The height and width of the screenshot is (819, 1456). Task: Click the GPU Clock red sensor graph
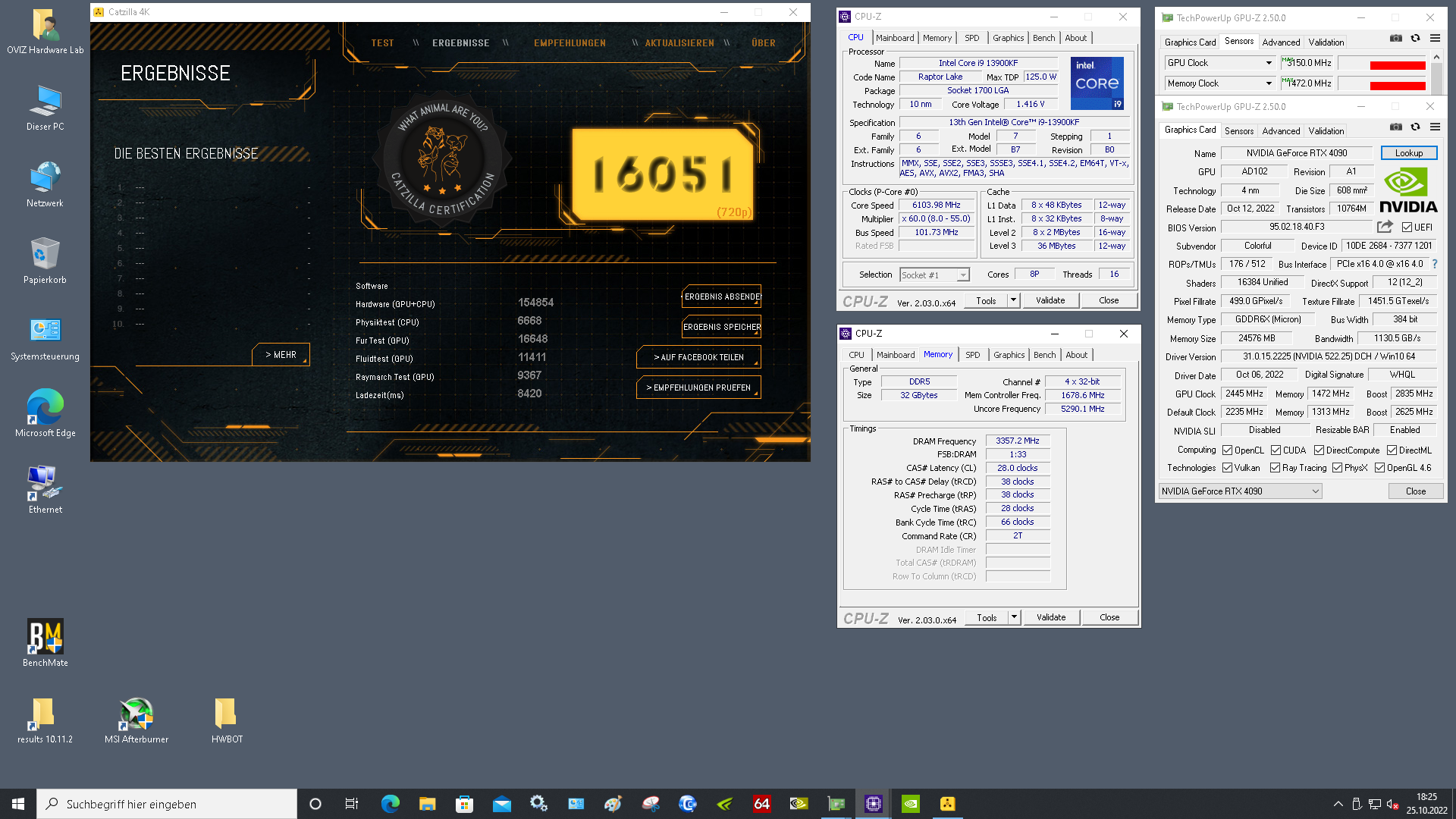click(x=1382, y=64)
